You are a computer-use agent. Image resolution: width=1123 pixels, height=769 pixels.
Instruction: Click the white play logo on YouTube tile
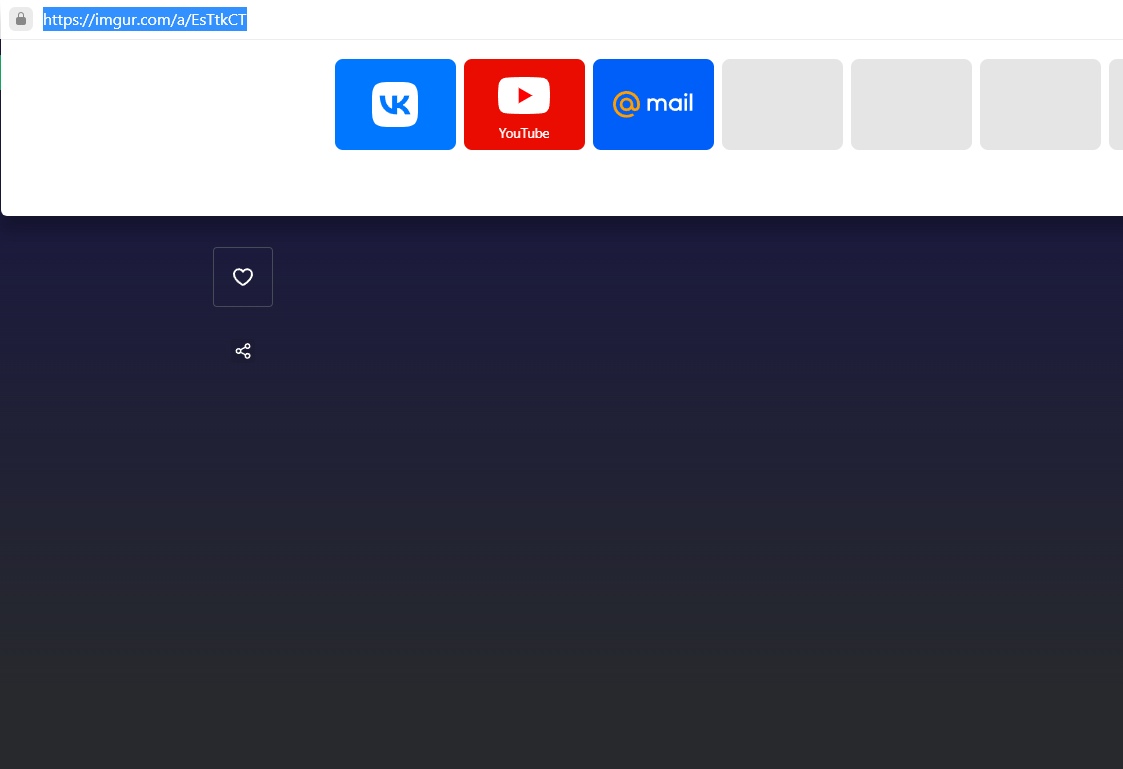coord(524,96)
